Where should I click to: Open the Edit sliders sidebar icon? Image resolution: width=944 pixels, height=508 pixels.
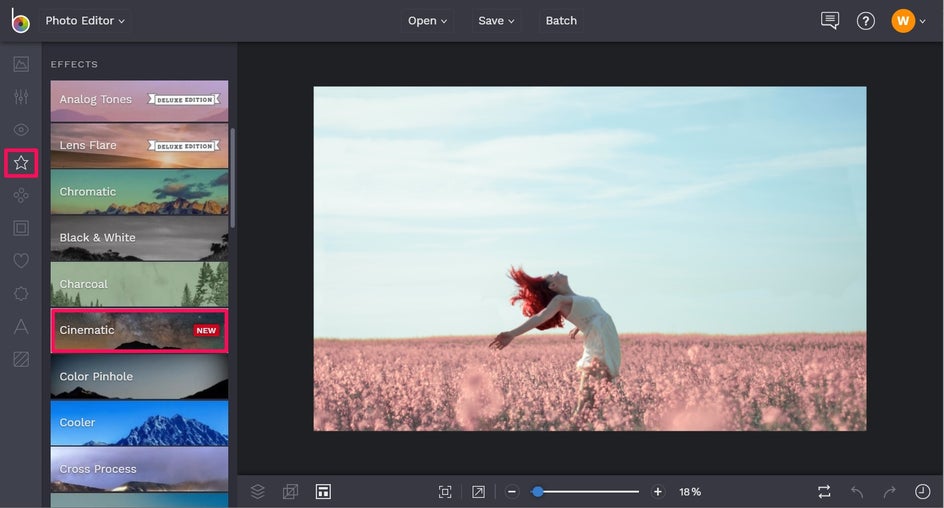(x=21, y=97)
